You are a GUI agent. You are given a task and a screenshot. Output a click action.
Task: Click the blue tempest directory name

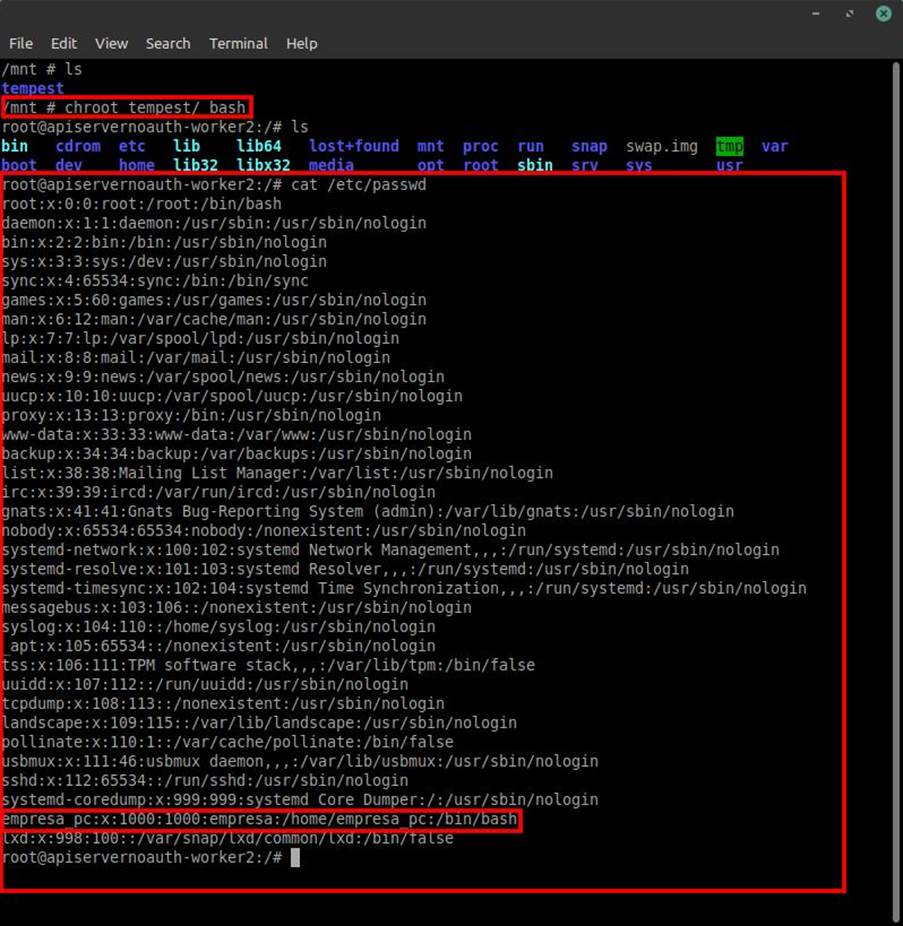coord(33,88)
